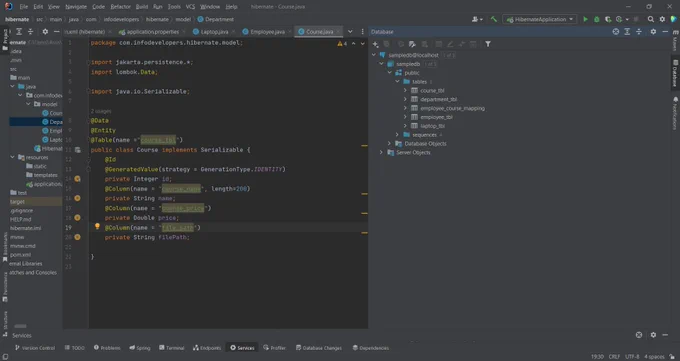Expand the Server Objects node

coord(381,152)
